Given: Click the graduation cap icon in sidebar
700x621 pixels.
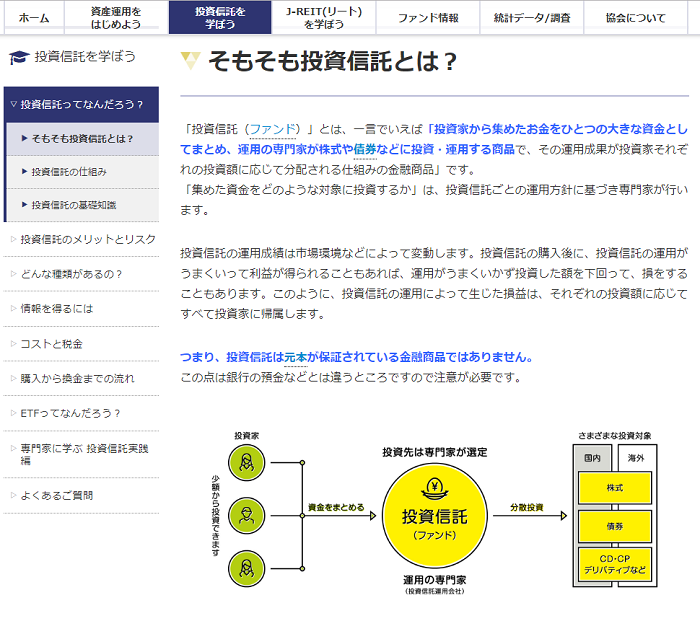Looking at the screenshot, I should [x=19, y=57].
